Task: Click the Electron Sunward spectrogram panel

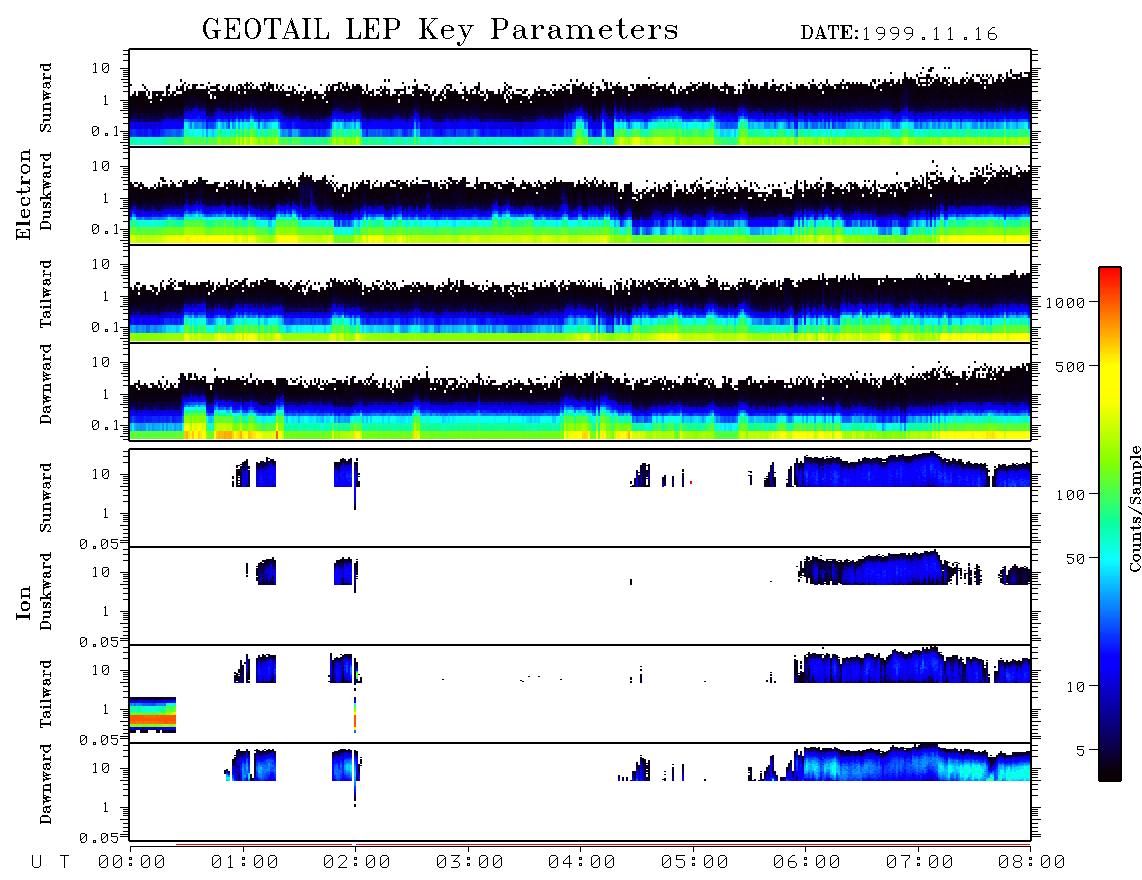Action: (x=580, y=98)
